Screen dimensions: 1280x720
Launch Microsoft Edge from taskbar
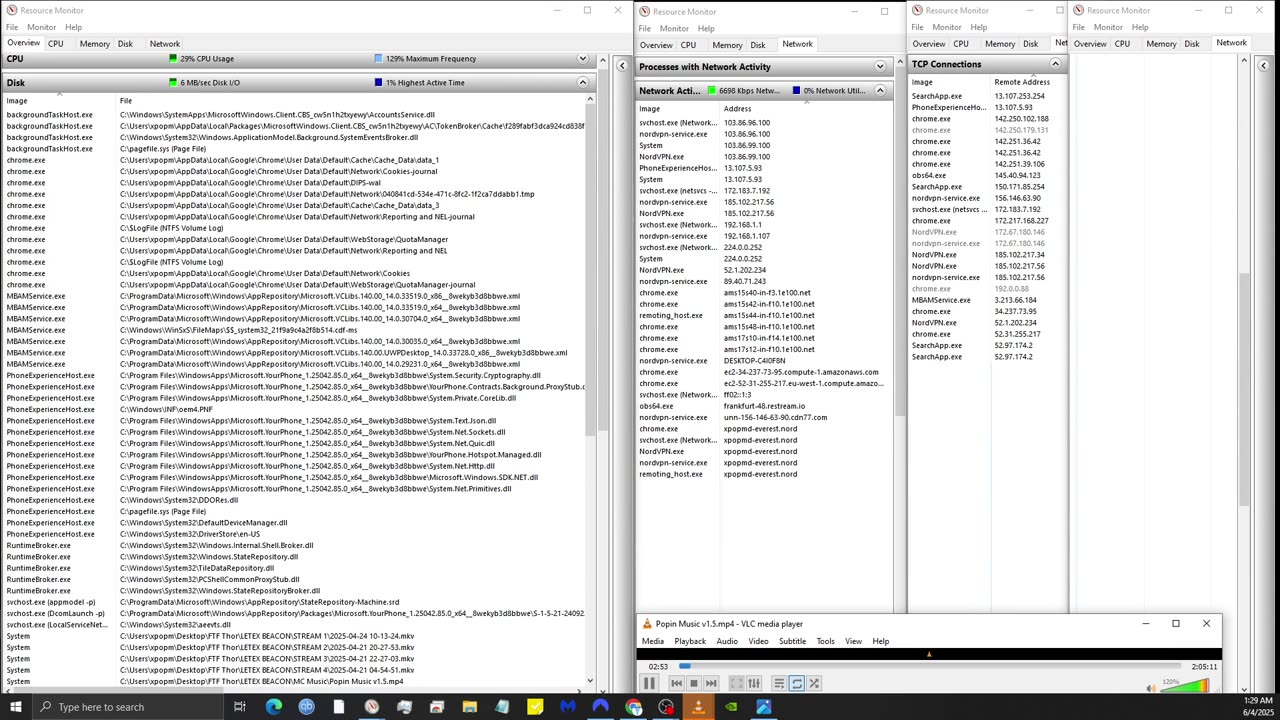point(273,707)
